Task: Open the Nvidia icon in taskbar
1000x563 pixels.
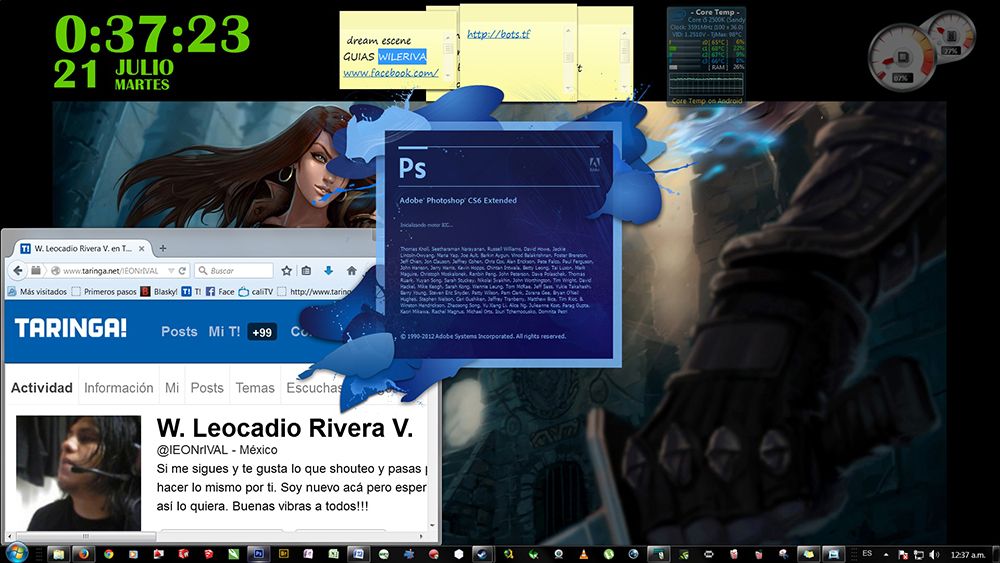Action: pyautogui.click(x=683, y=555)
